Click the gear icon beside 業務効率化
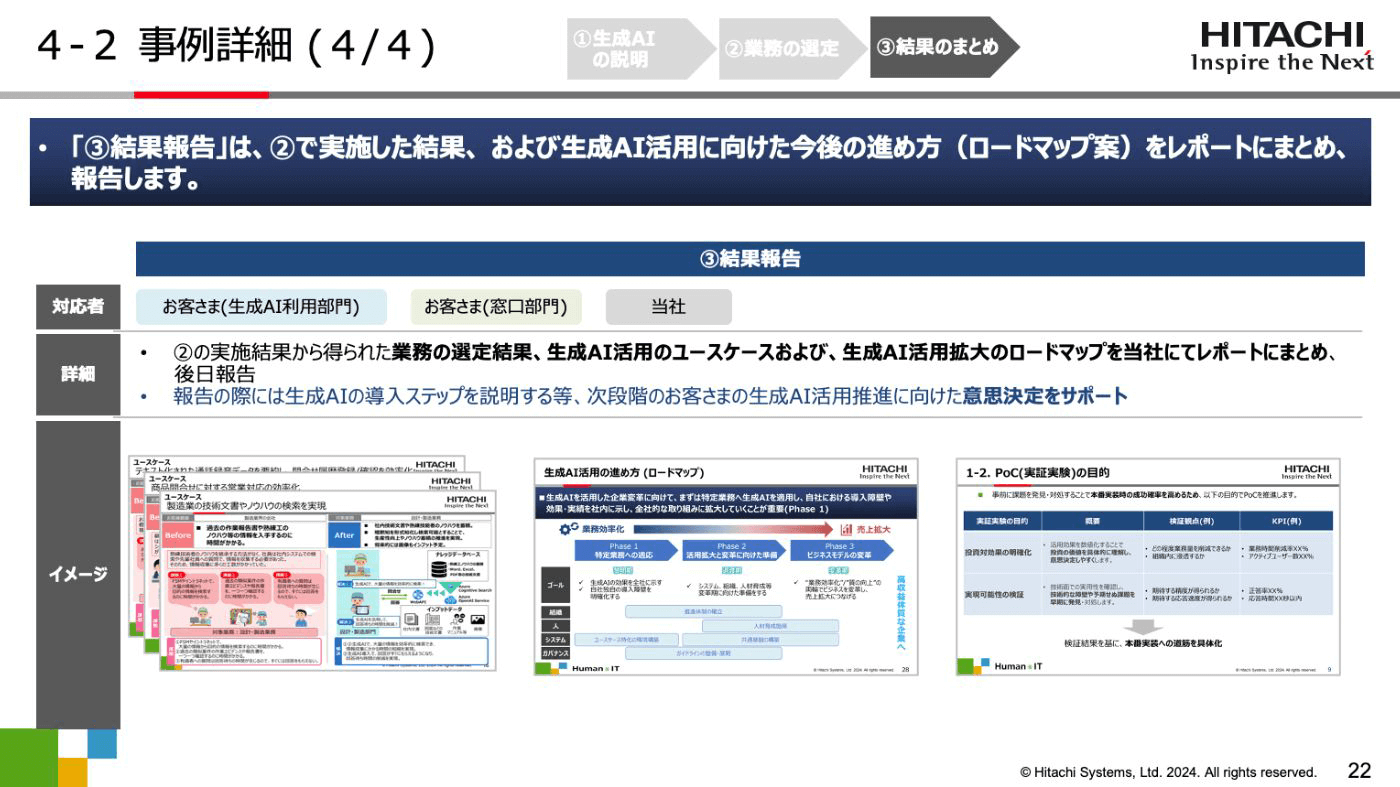 point(565,530)
